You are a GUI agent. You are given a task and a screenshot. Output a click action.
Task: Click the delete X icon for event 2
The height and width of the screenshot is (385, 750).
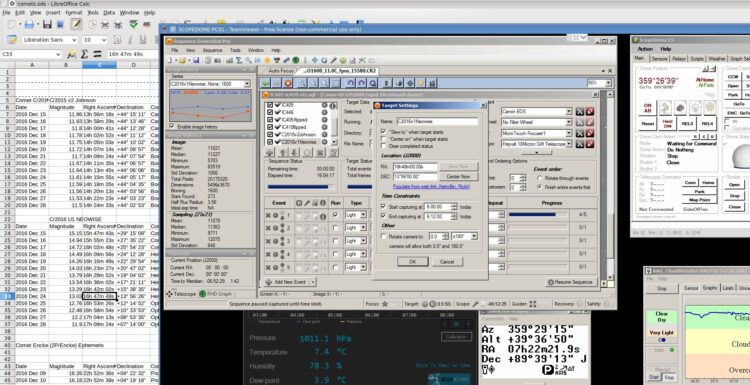point(268,228)
